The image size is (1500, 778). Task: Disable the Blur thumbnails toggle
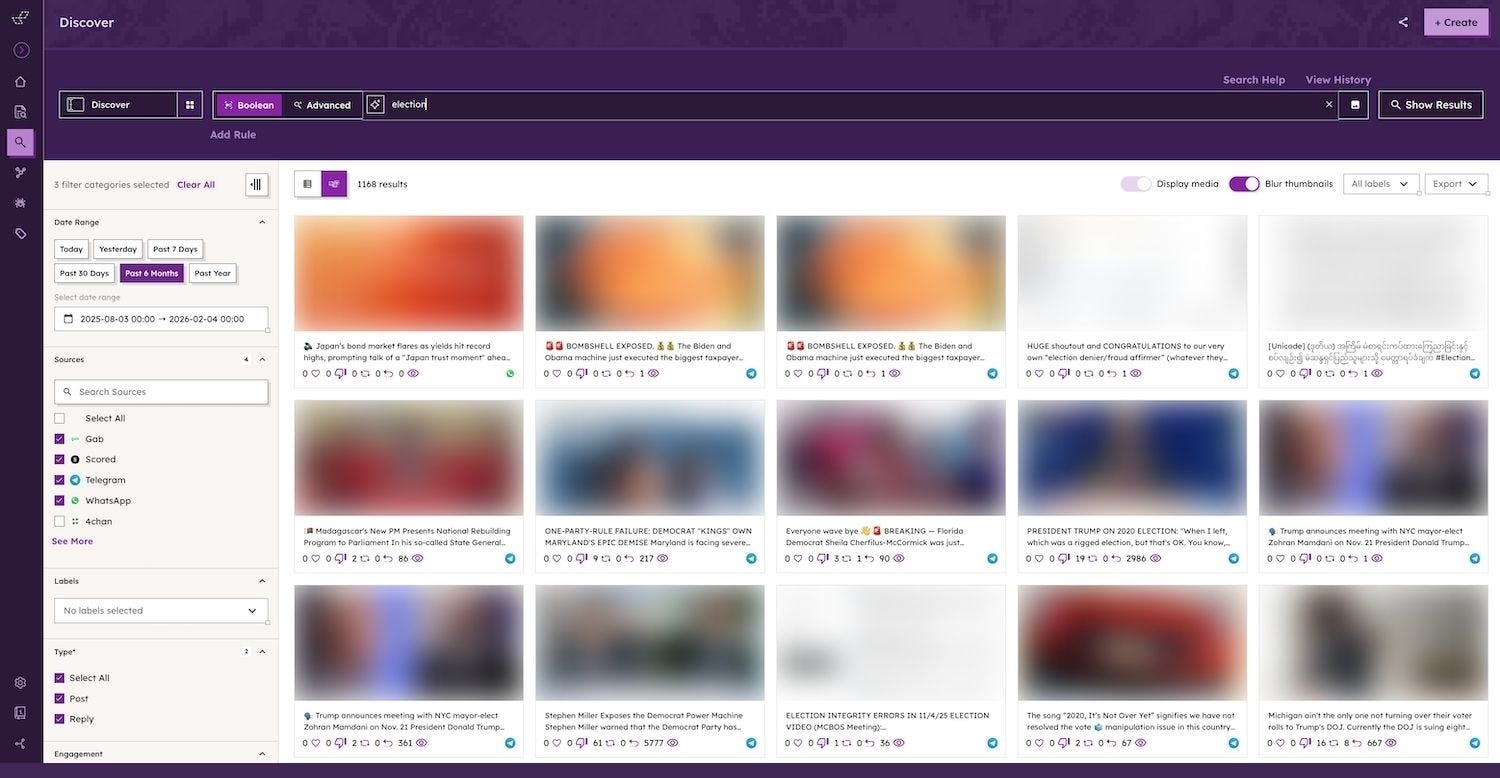(x=1244, y=184)
